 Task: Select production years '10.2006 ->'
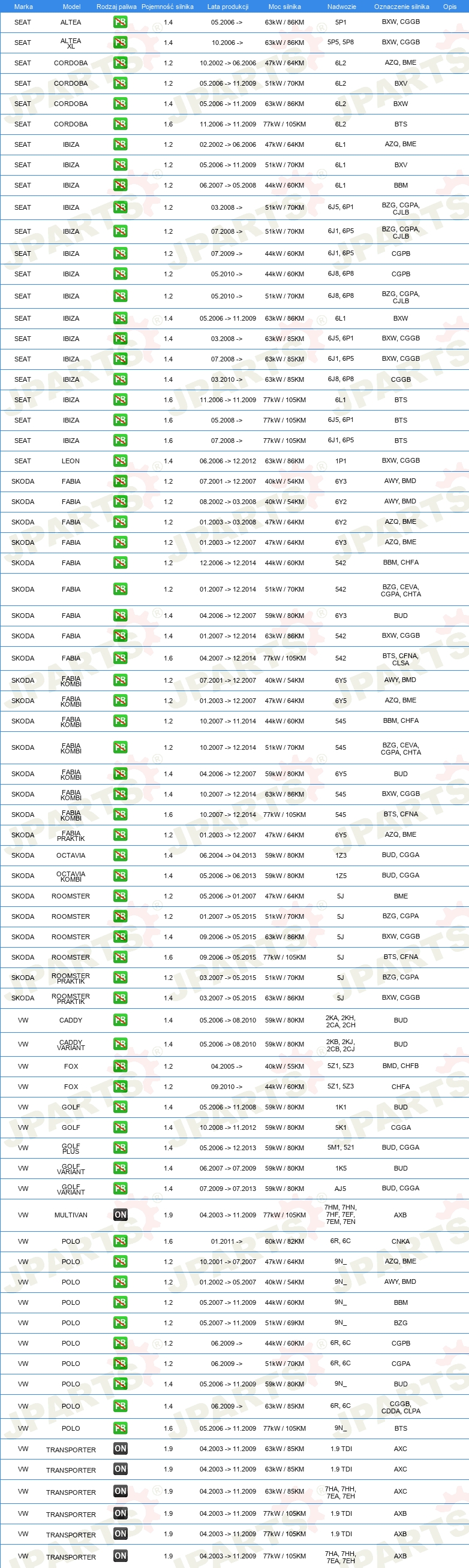click(x=227, y=43)
